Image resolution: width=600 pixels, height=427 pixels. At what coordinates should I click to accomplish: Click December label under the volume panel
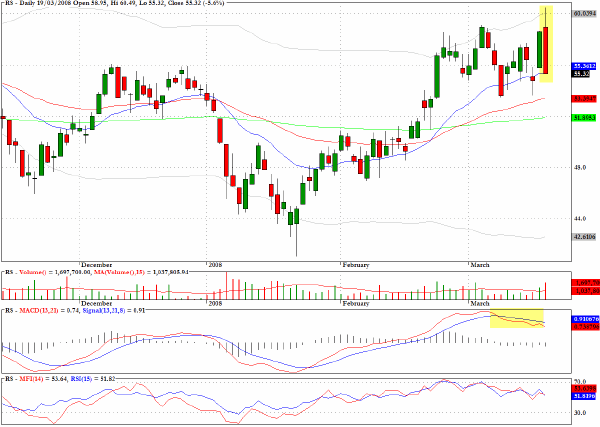pyautogui.click(x=96, y=303)
